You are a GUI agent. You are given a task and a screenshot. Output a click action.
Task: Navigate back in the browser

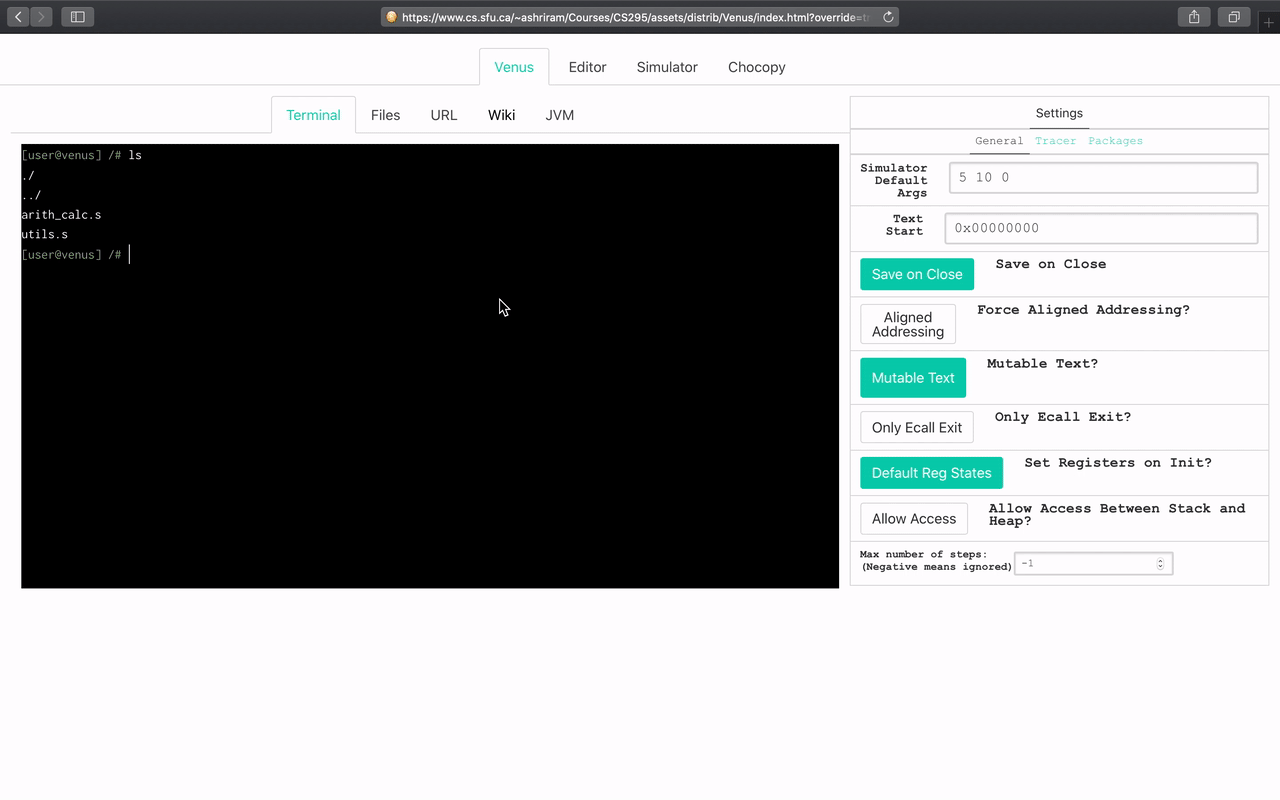[16, 16]
